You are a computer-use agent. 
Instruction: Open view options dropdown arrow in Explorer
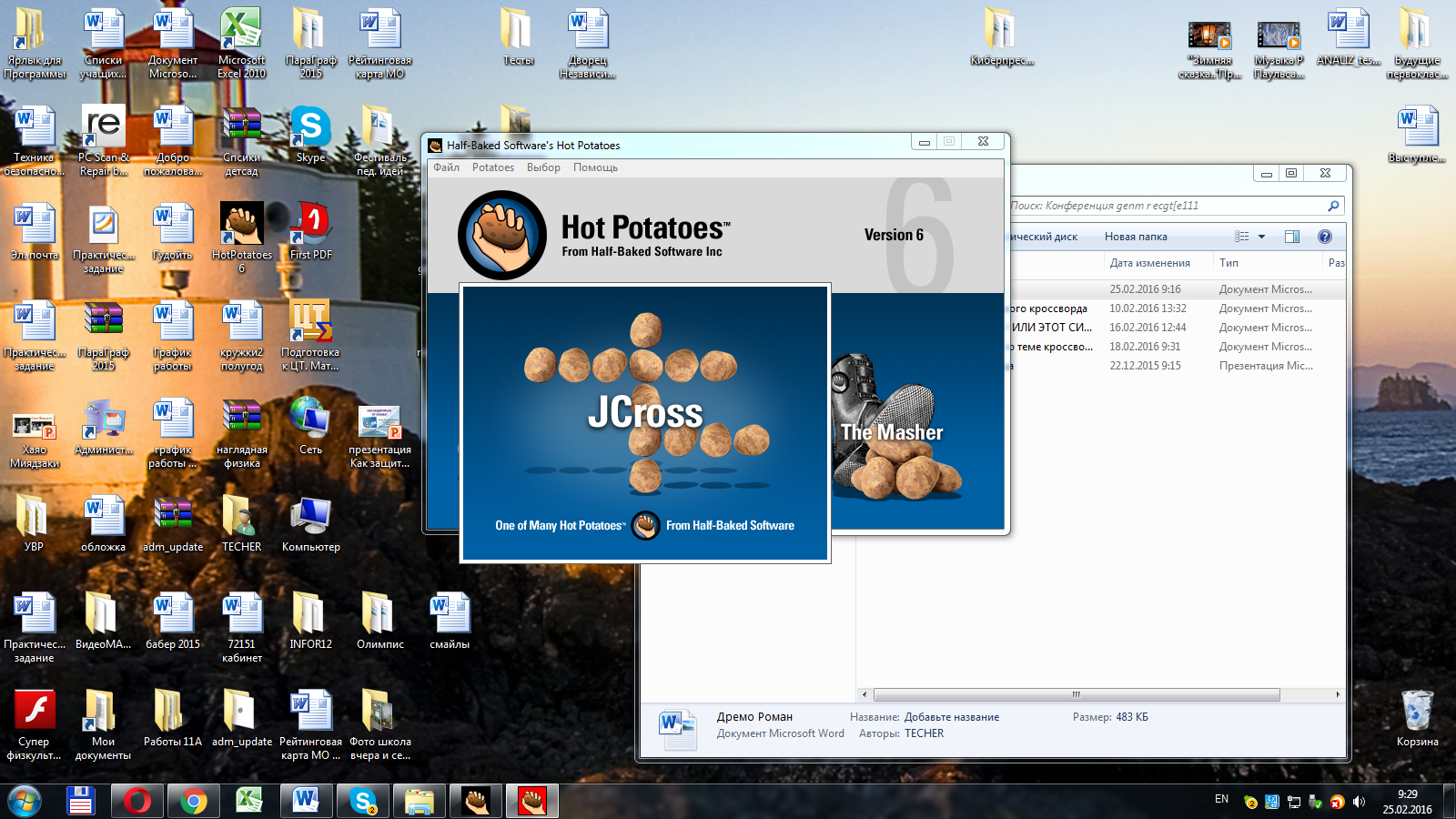pos(1261,237)
